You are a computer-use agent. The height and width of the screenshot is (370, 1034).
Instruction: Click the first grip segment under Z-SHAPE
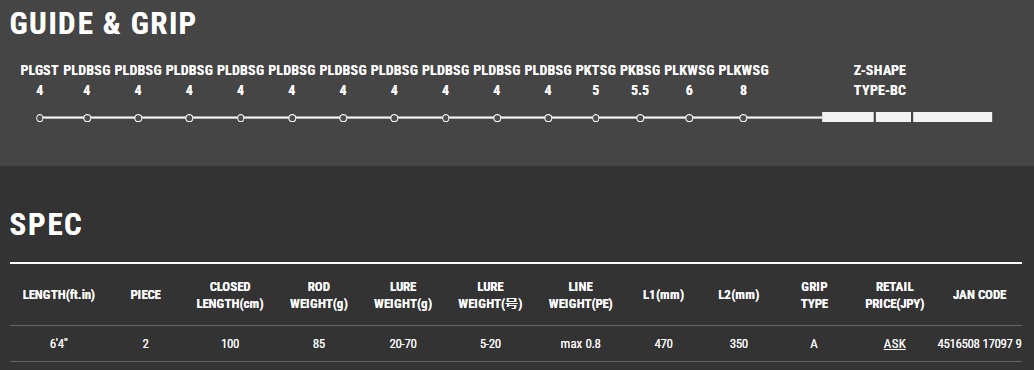(x=847, y=117)
